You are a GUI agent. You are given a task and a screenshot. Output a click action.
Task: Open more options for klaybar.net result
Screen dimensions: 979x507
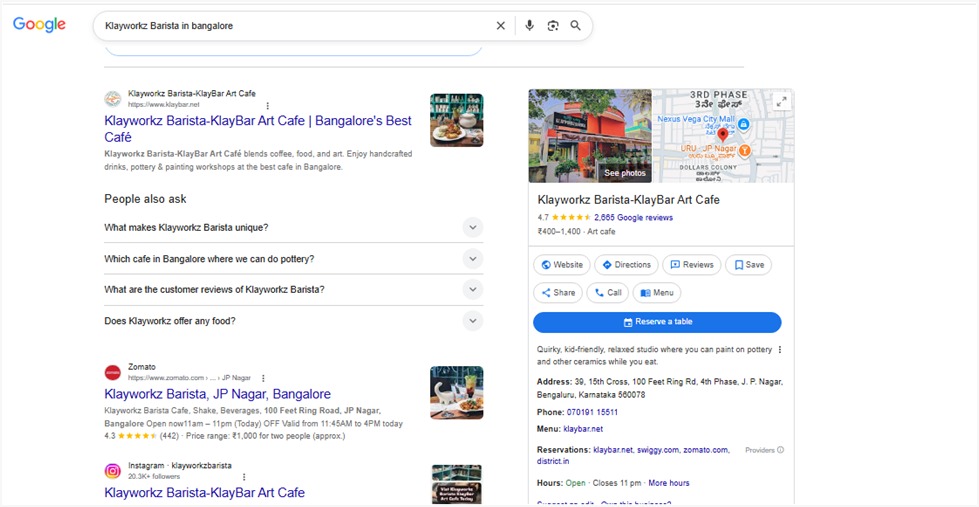(x=268, y=106)
